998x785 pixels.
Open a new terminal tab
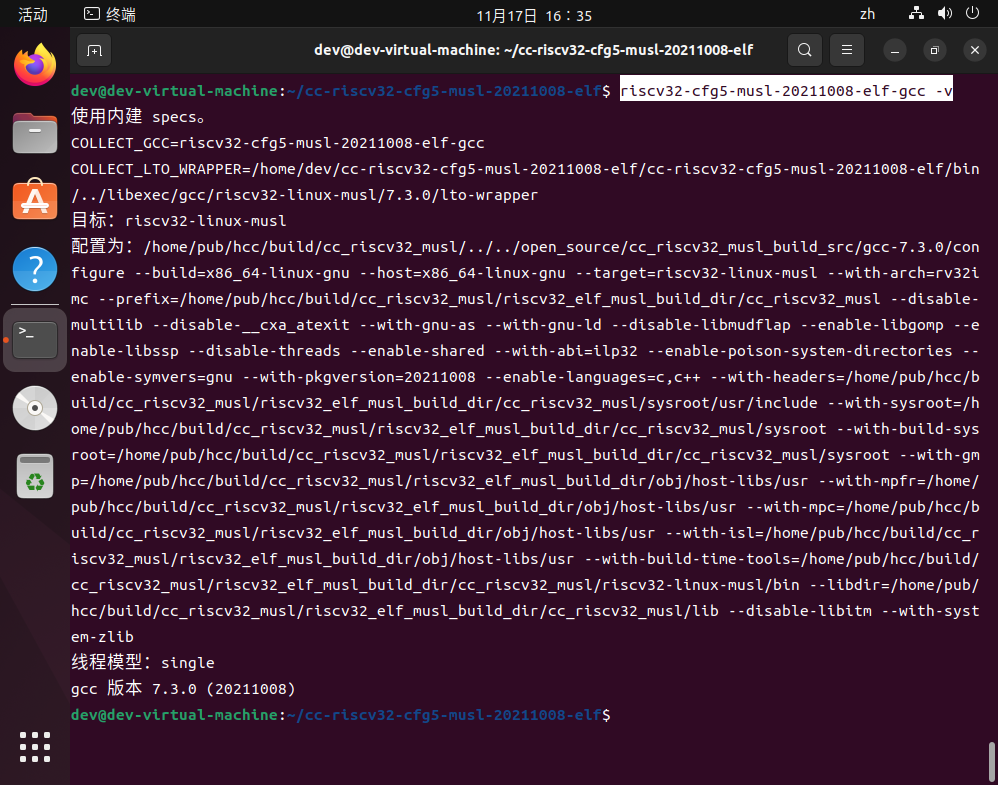tap(93, 50)
